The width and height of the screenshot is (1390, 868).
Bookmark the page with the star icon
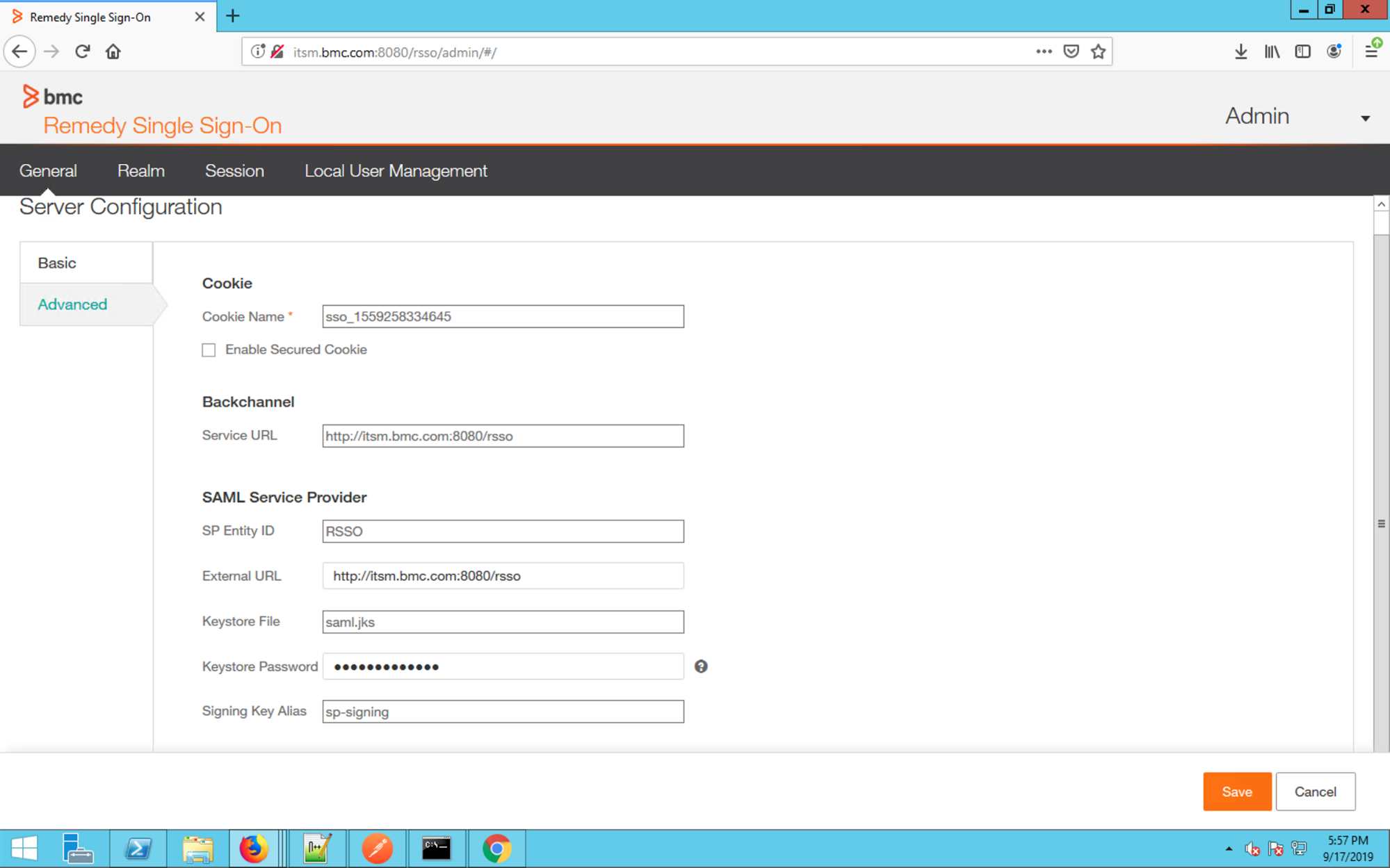tap(1098, 51)
